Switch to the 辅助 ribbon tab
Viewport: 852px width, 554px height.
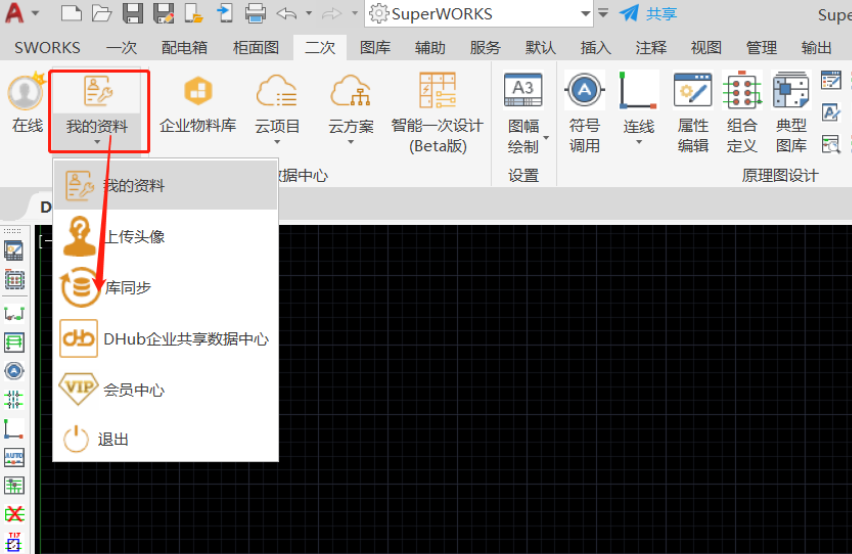click(x=430, y=48)
